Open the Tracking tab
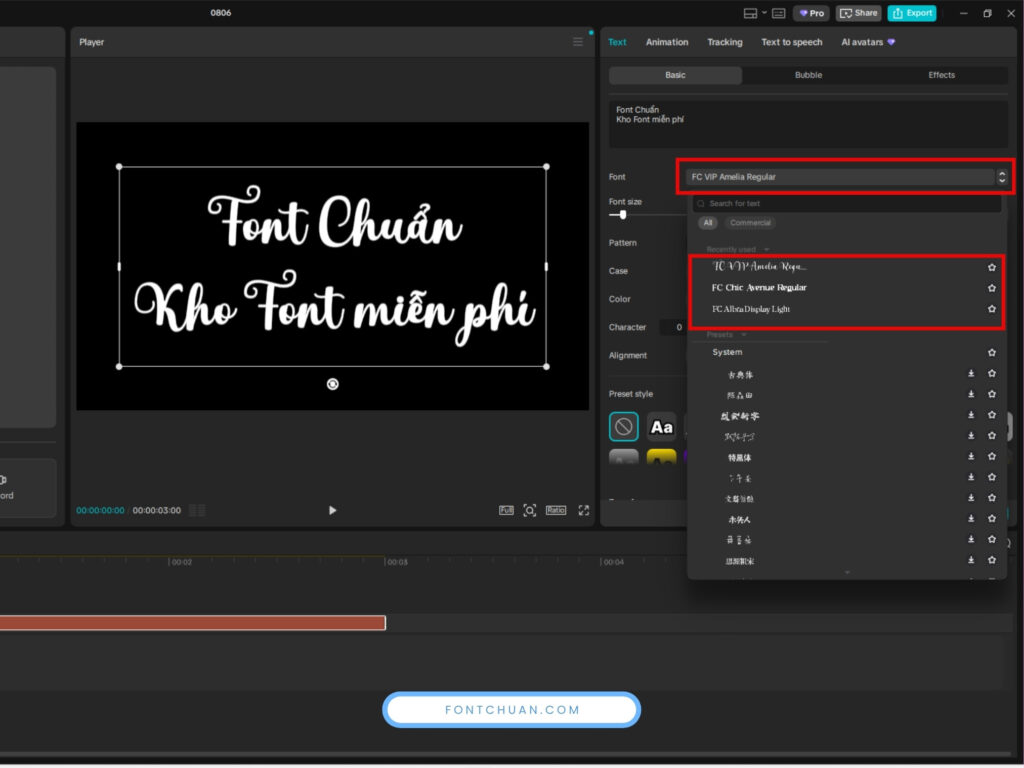This screenshot has height=768, width=1024. 725,42
